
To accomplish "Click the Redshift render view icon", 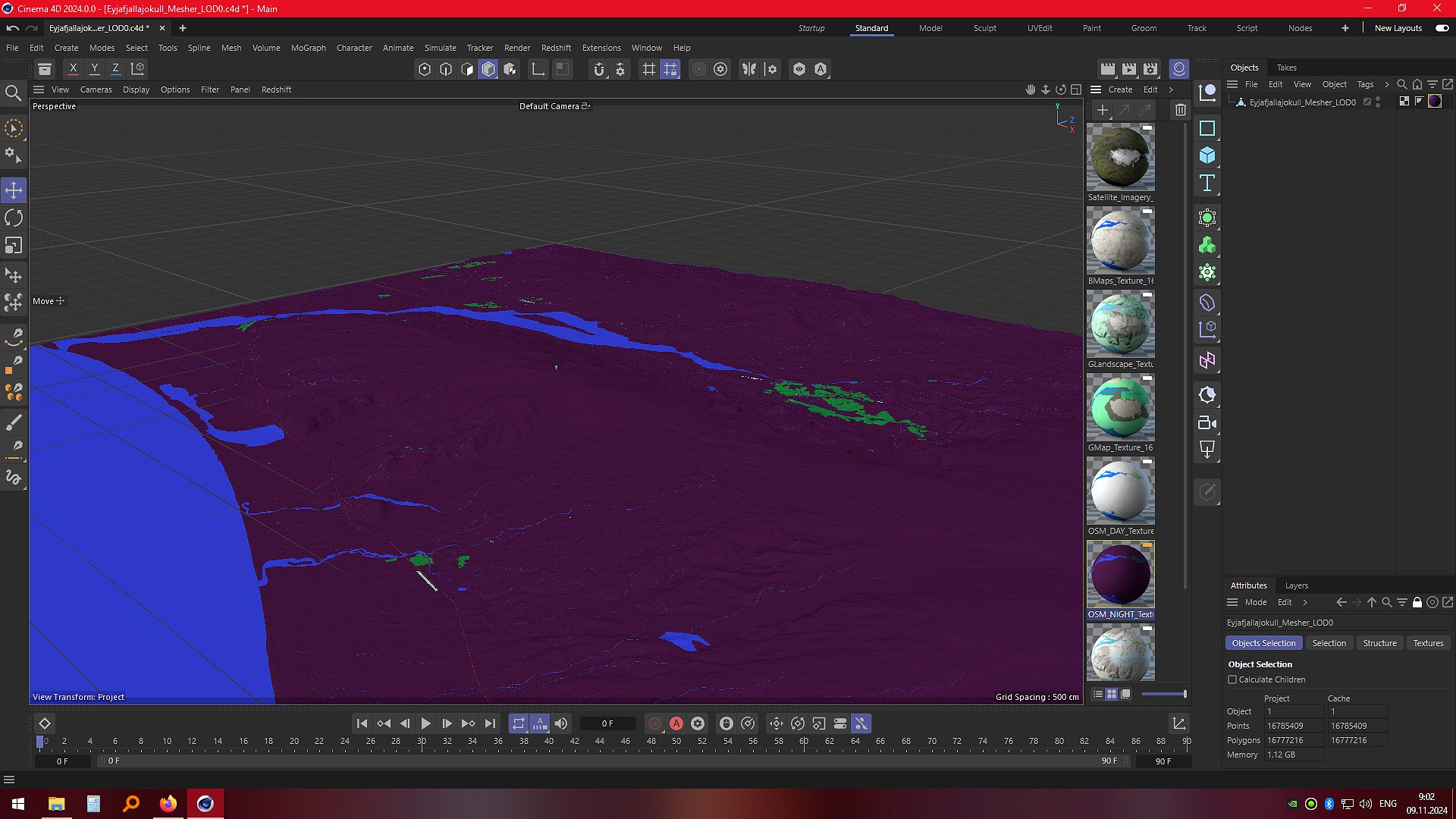I will point(1179,69).
